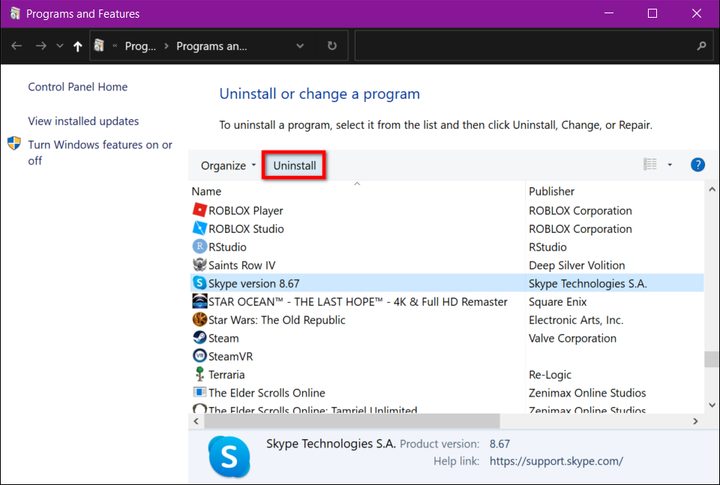Image resolution: width=720 pixels, height=485 pixels.
Task: Click the horizontal scrollbar thumb
Action: [352, 421]
